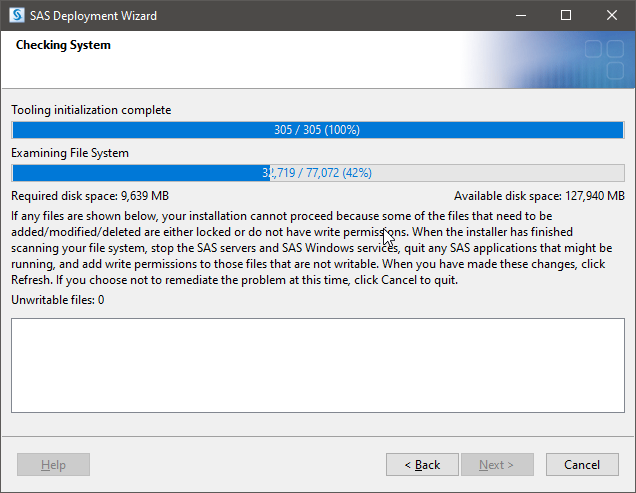Select the 'Required disk space: 9,639 MB' text
636x493 pixels.
point(90,196)
